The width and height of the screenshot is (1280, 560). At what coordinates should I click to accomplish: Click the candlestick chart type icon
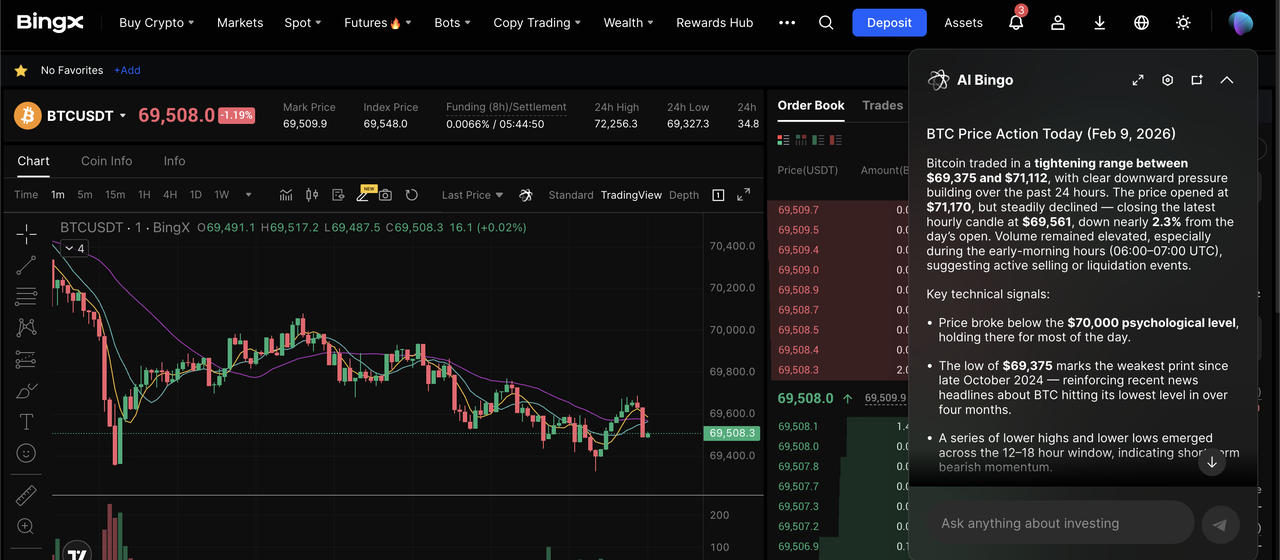(311, 195)
